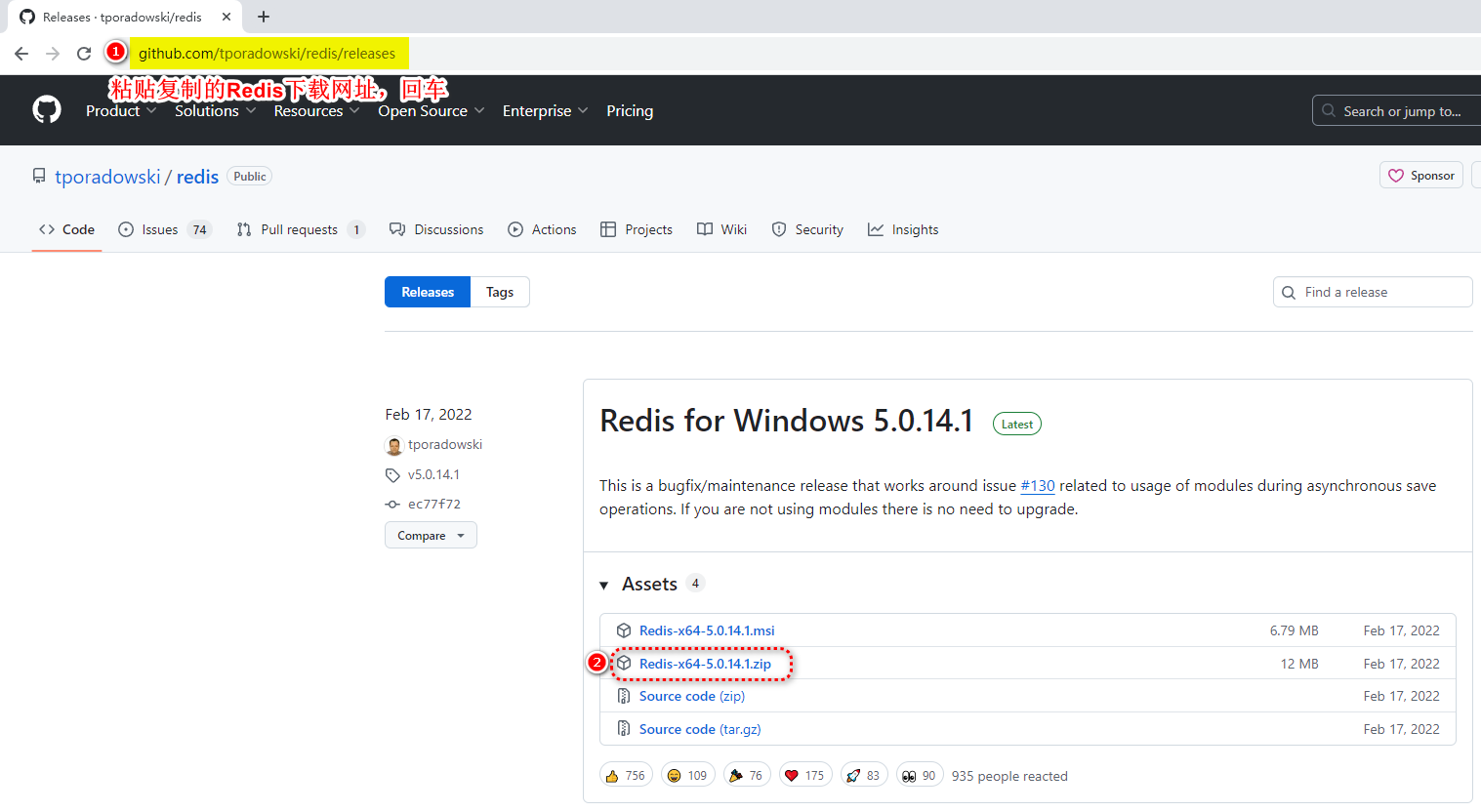Open tporadowski author link under date
This screenshot has height=812, width=1481.
[x=445, y=444]
